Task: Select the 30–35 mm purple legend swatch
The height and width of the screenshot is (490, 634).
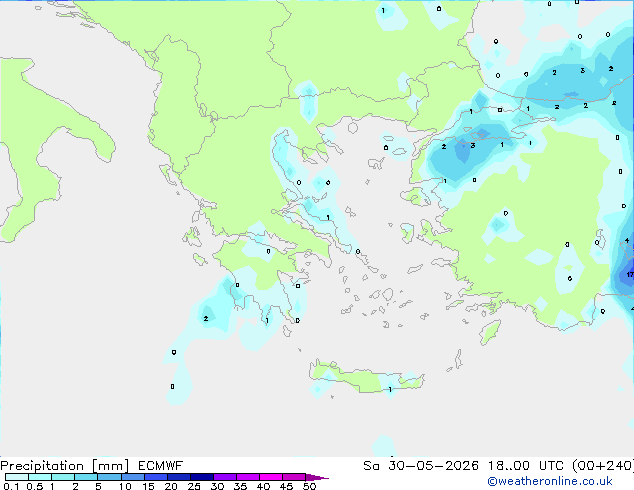Action: [225, 477]
